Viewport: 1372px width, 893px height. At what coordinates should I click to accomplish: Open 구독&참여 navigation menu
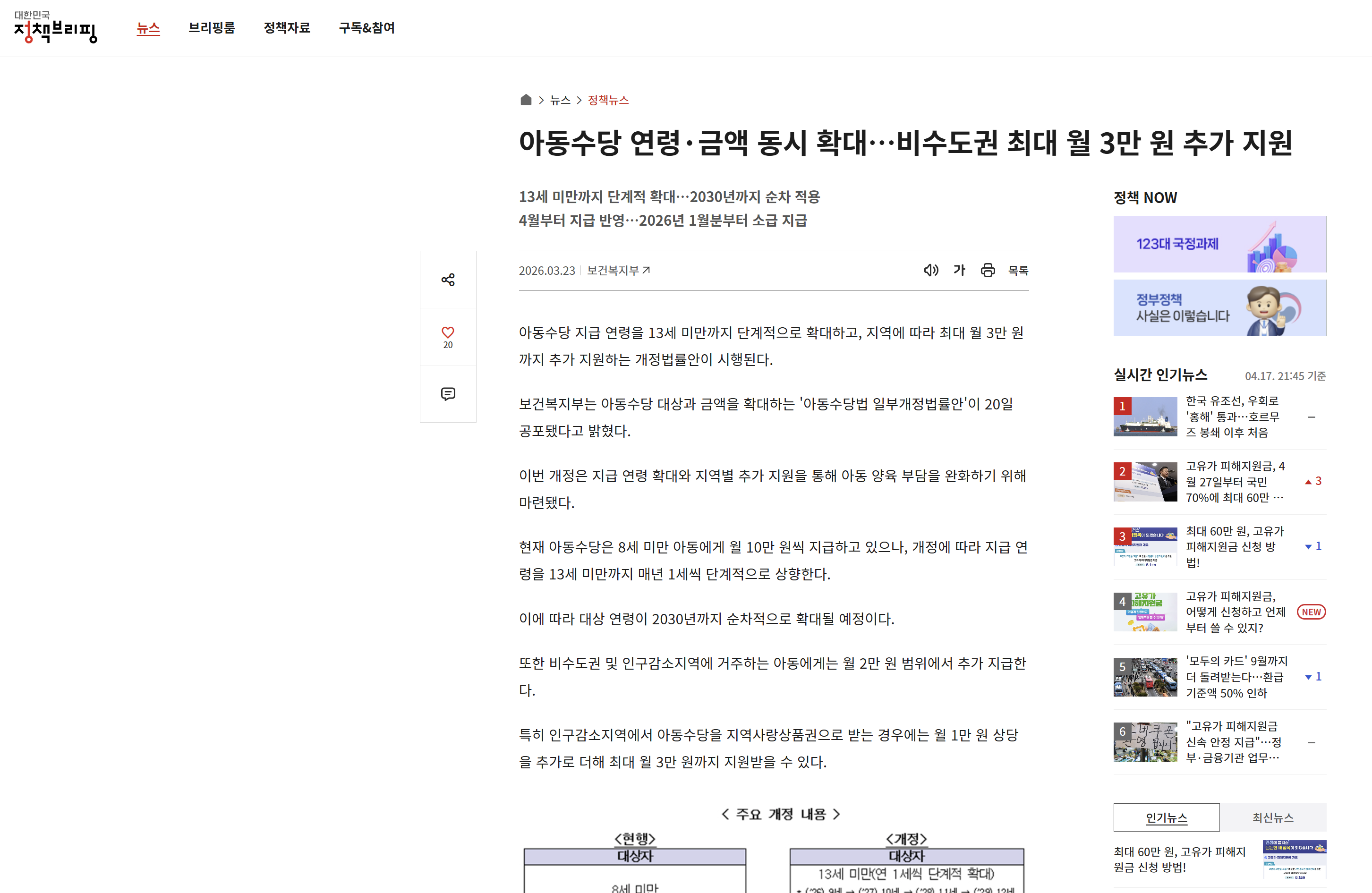point(366,28)
